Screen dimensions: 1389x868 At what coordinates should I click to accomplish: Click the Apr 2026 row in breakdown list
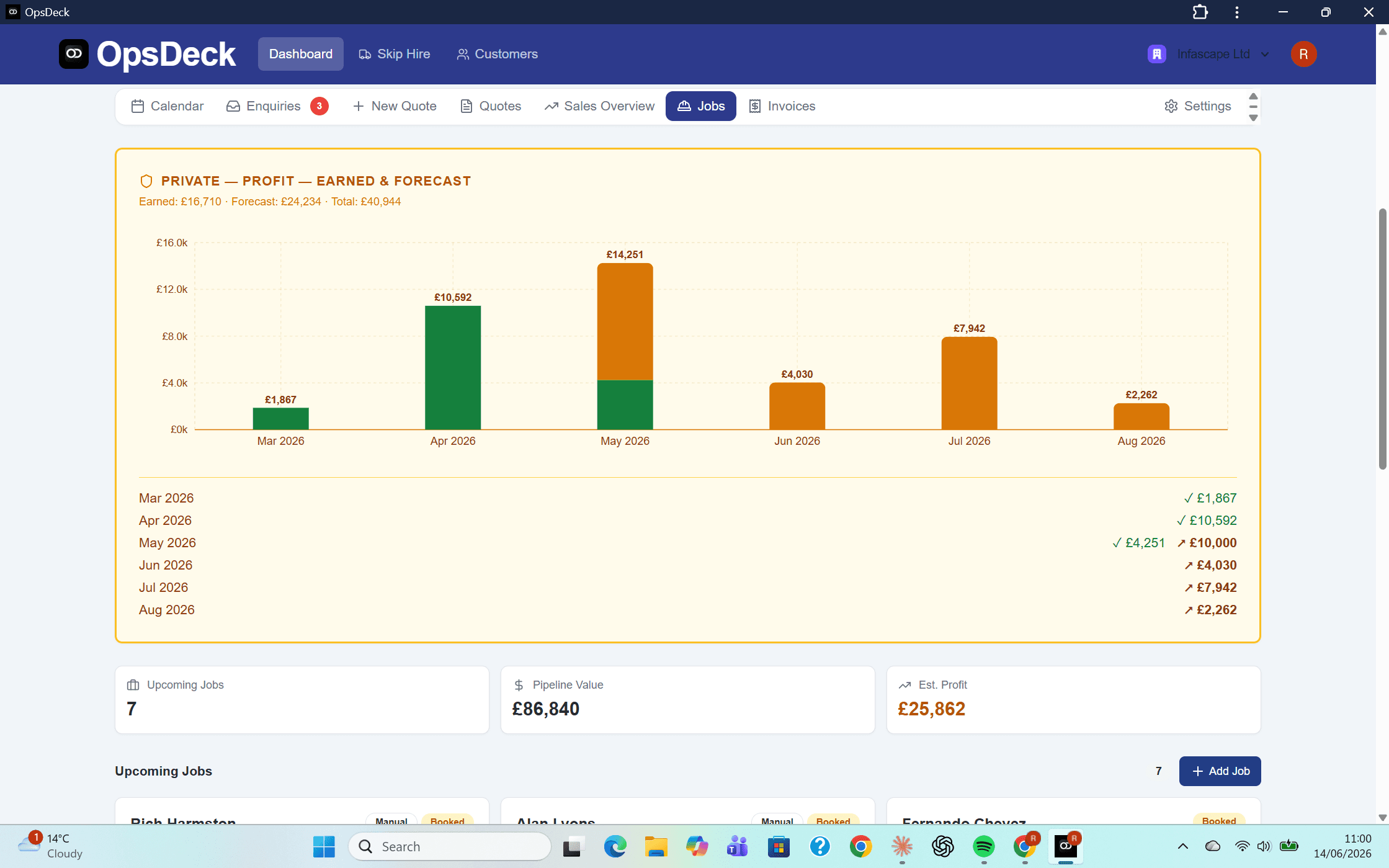687,521
